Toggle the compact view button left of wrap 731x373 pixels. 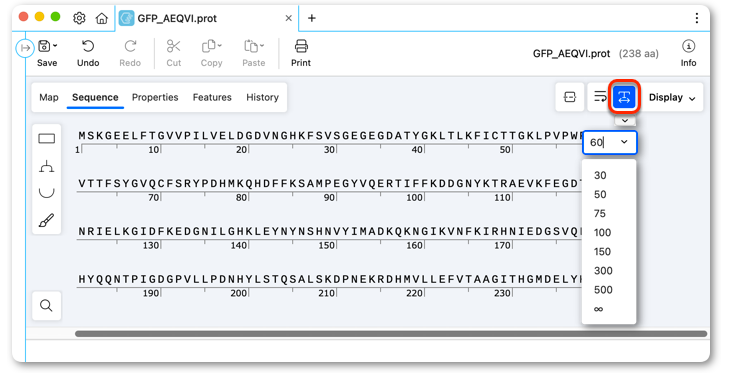pyautogui.click(x=570, y=97)
